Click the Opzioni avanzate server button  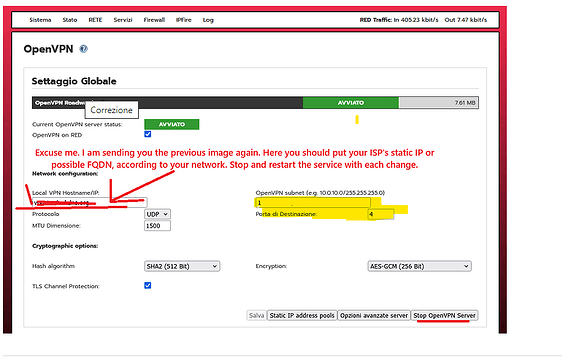tap(374, 315)
